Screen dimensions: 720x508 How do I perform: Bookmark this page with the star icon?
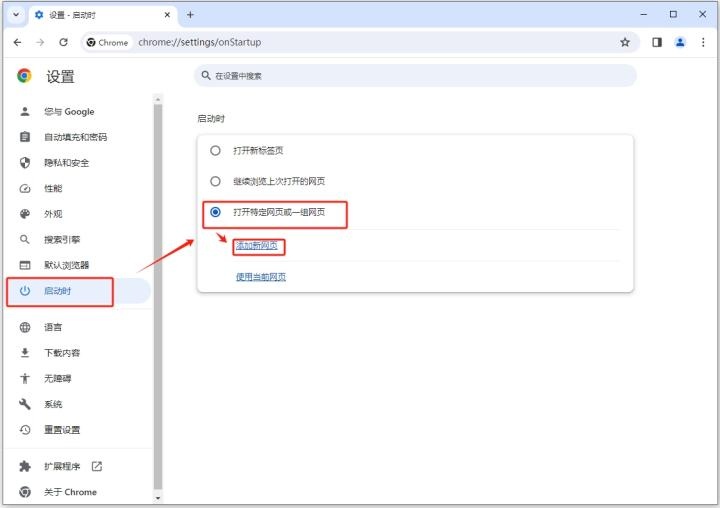tap(624, 42)
